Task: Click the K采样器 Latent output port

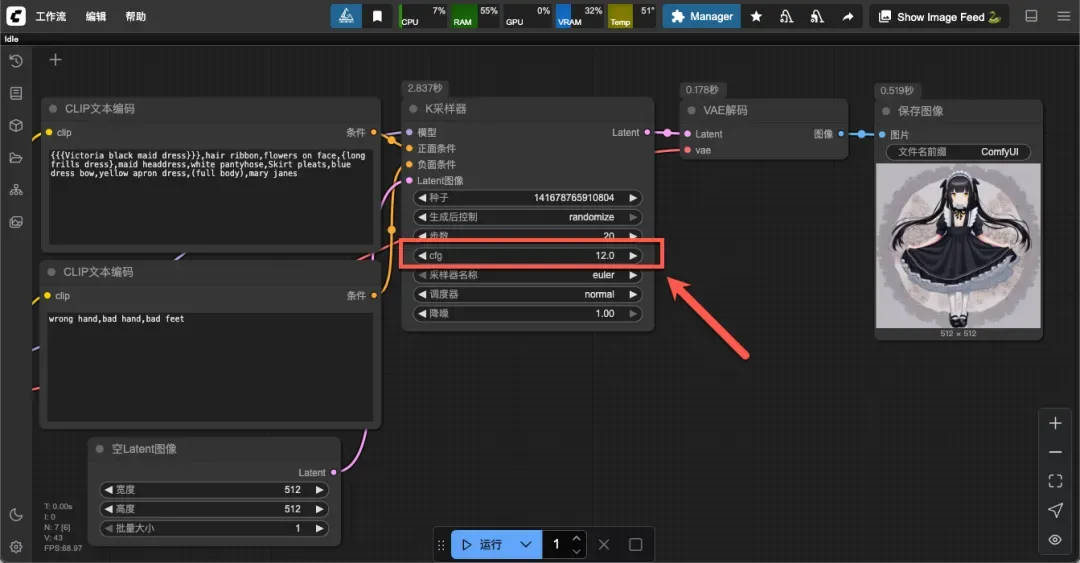Action: coord(647,132)
